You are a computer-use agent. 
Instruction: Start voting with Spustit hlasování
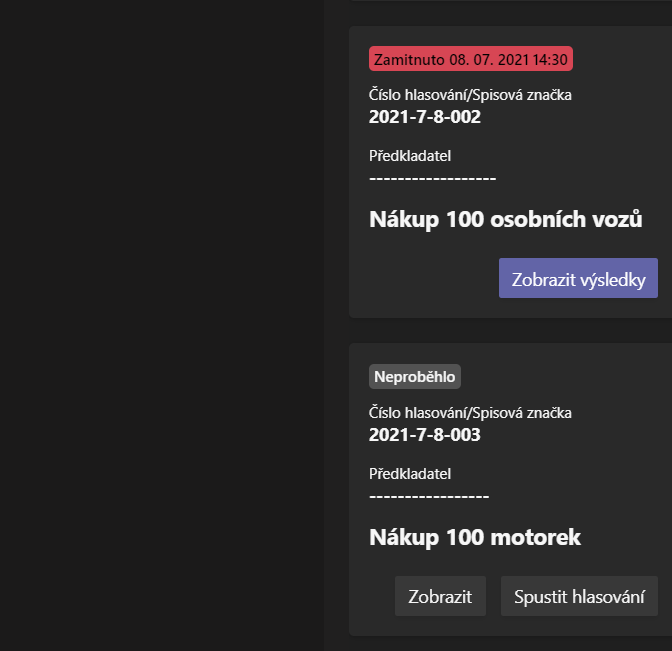click(x=579, y=596)
